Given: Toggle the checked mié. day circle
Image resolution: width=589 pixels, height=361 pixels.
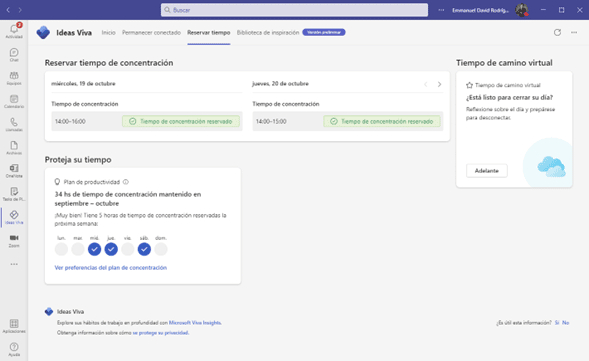Looking at the screenshot, I should tap(94, 249).
